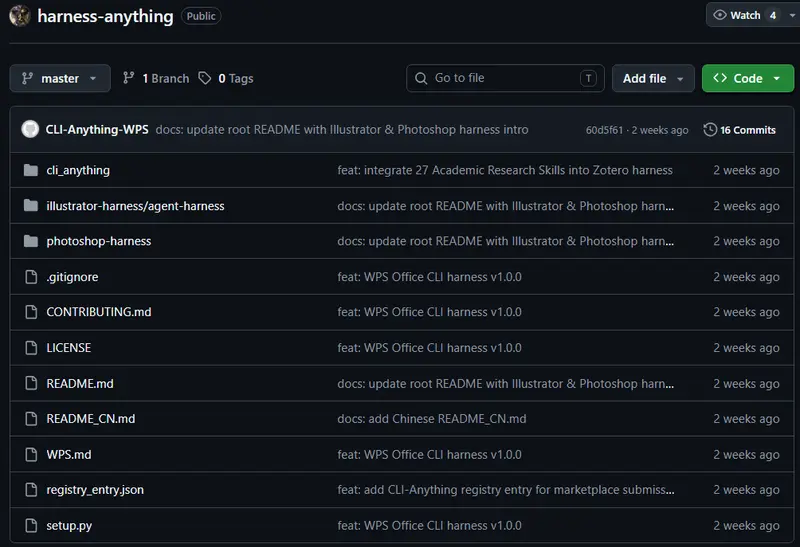Screen dimensions: 800x547
Task: Click the setup.py file icon
Action: 31,525
